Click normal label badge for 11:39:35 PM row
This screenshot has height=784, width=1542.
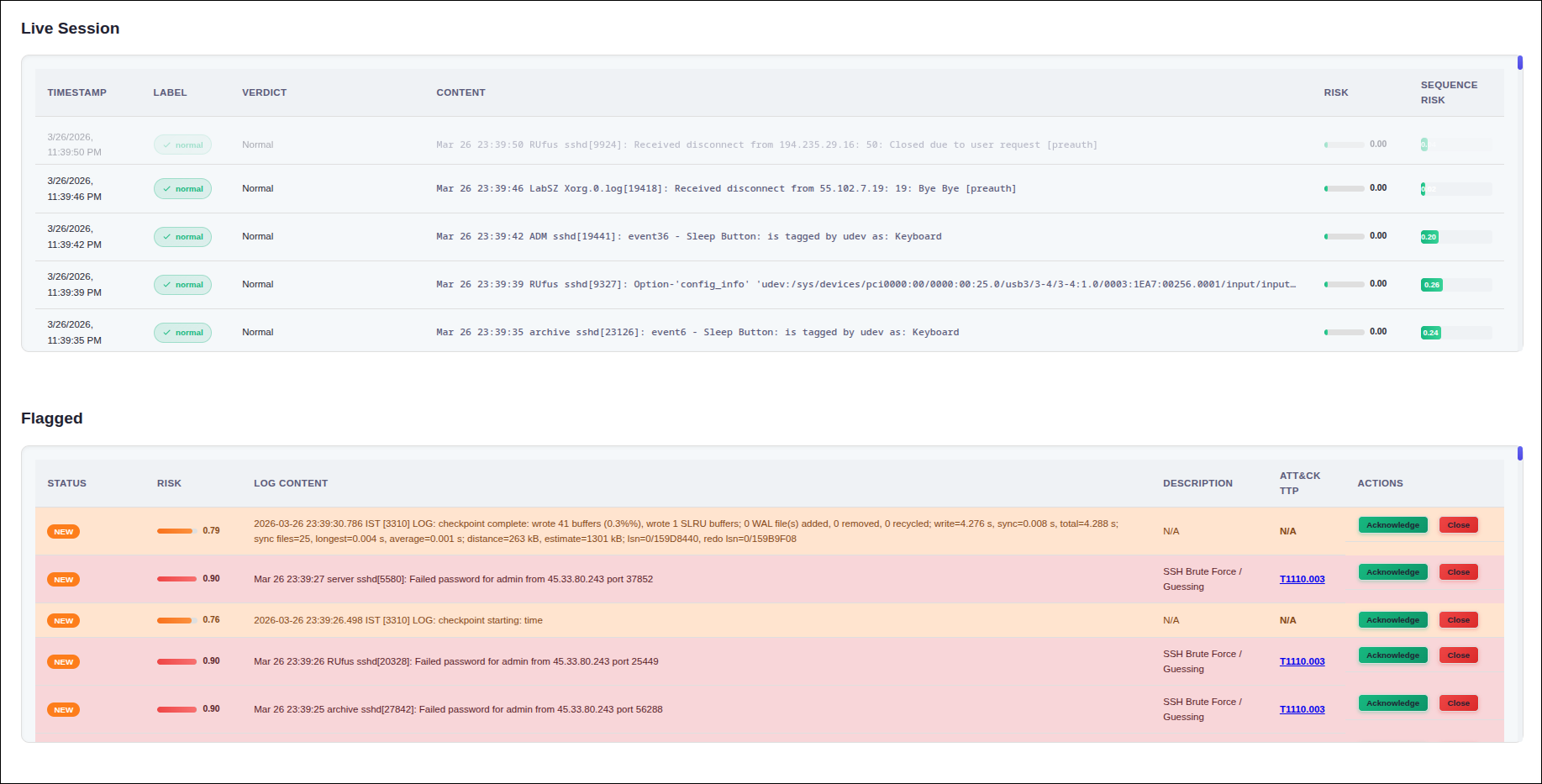click(182, 333)
